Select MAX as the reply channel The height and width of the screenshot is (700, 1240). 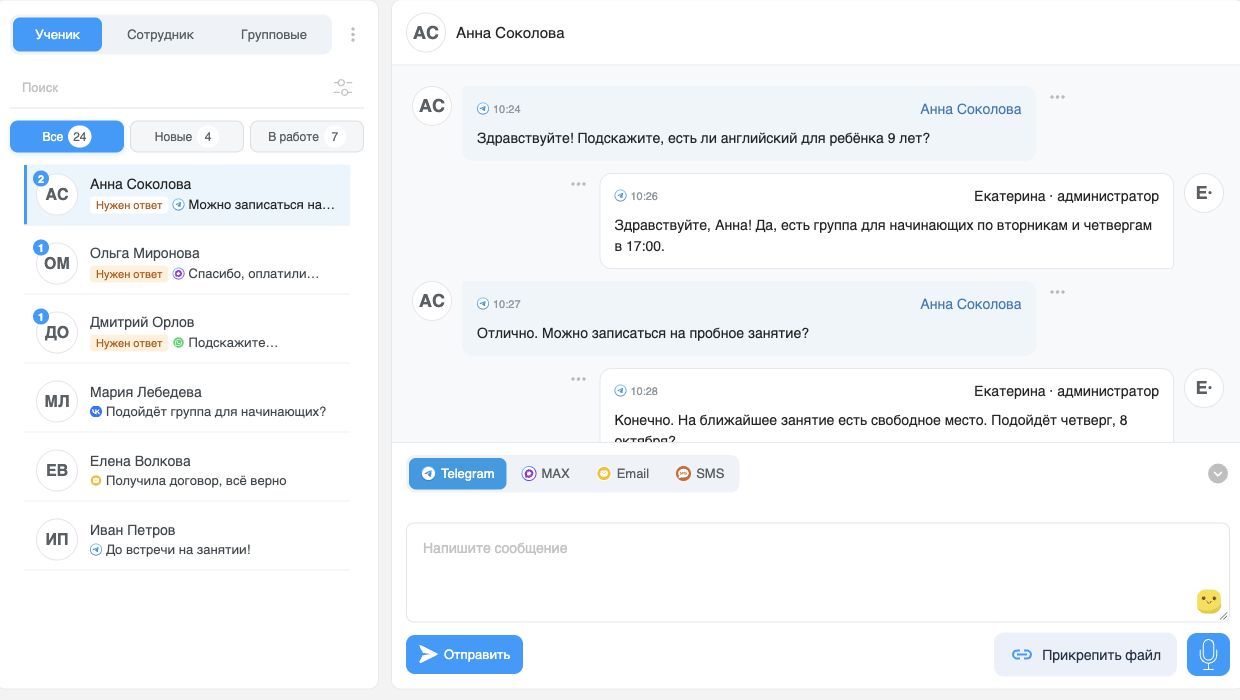(546, 474)
